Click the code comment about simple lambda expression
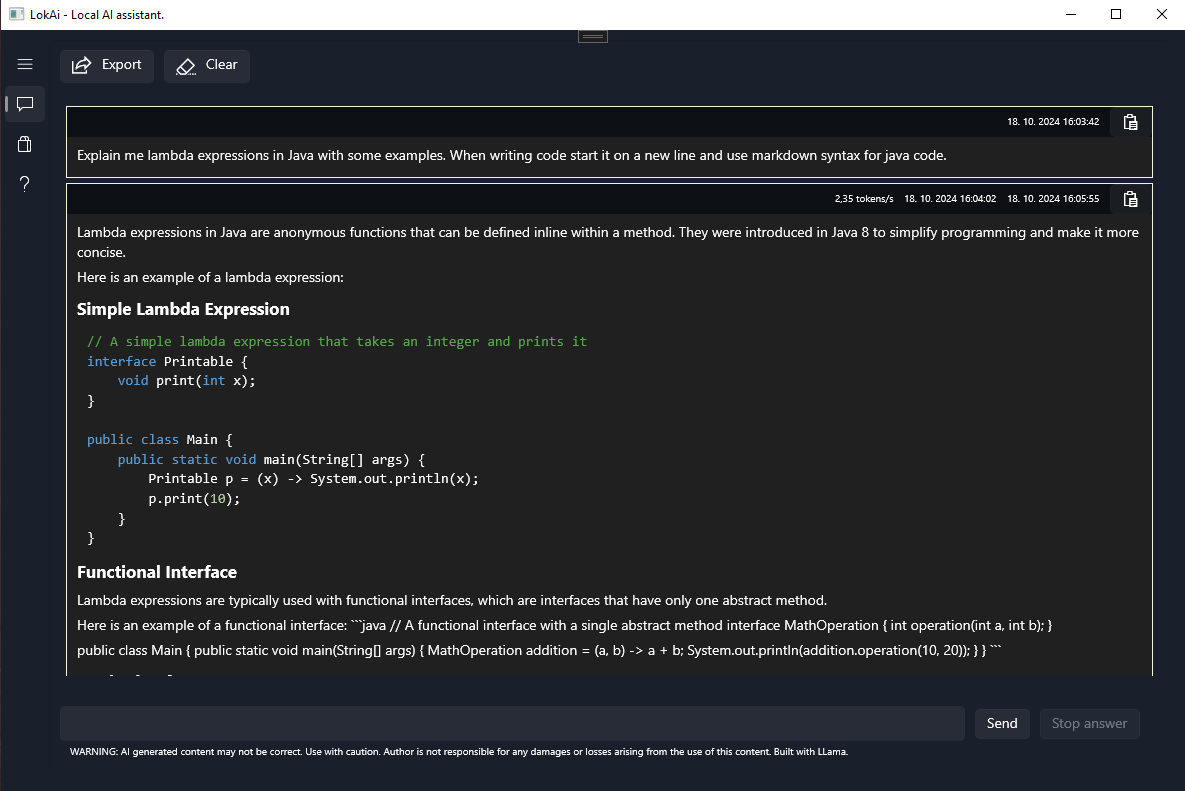This screenshot has height=791, width=1185. pos(337,341)
